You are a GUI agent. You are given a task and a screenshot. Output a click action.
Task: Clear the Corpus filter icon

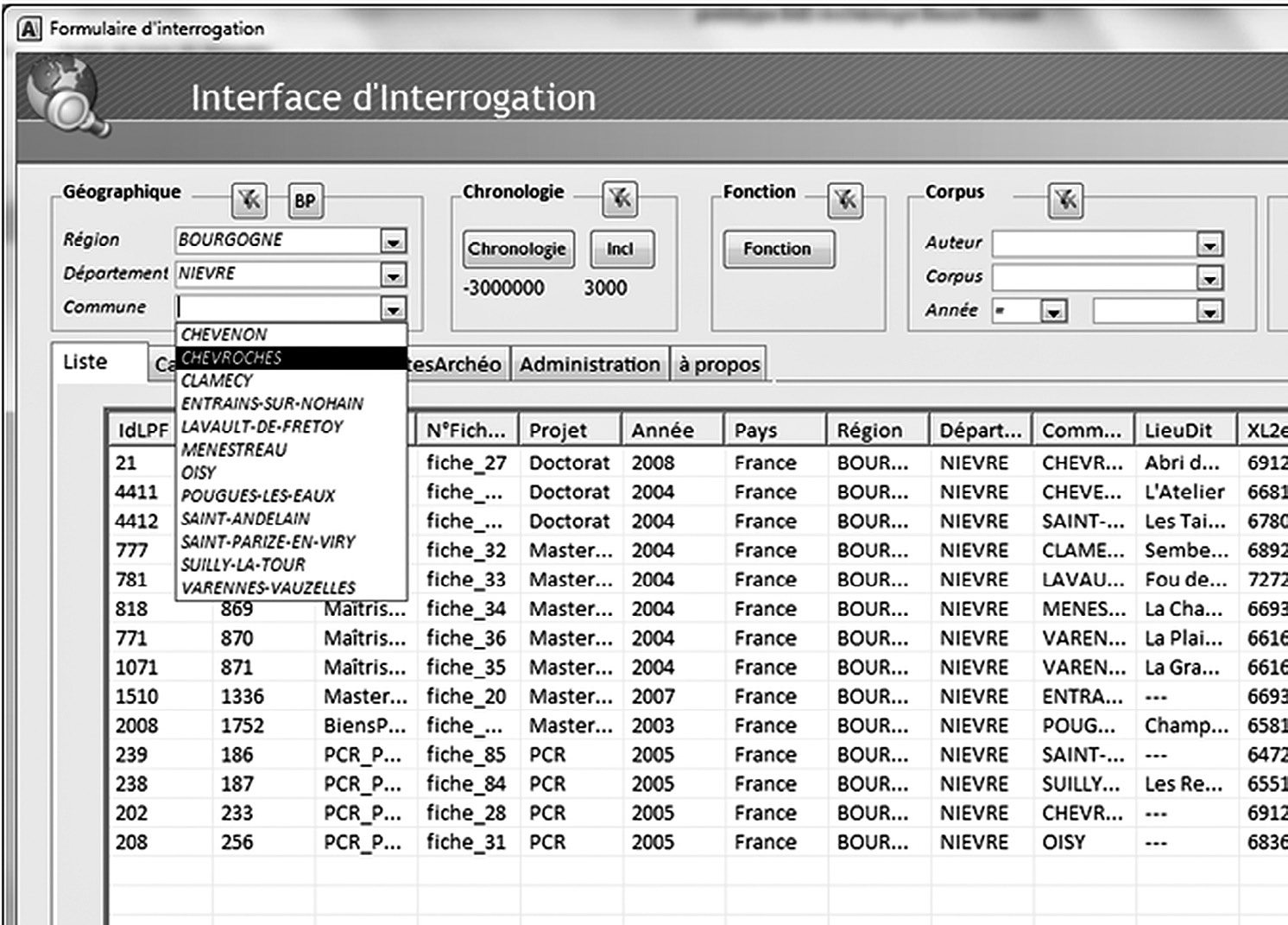point(1066,200)
